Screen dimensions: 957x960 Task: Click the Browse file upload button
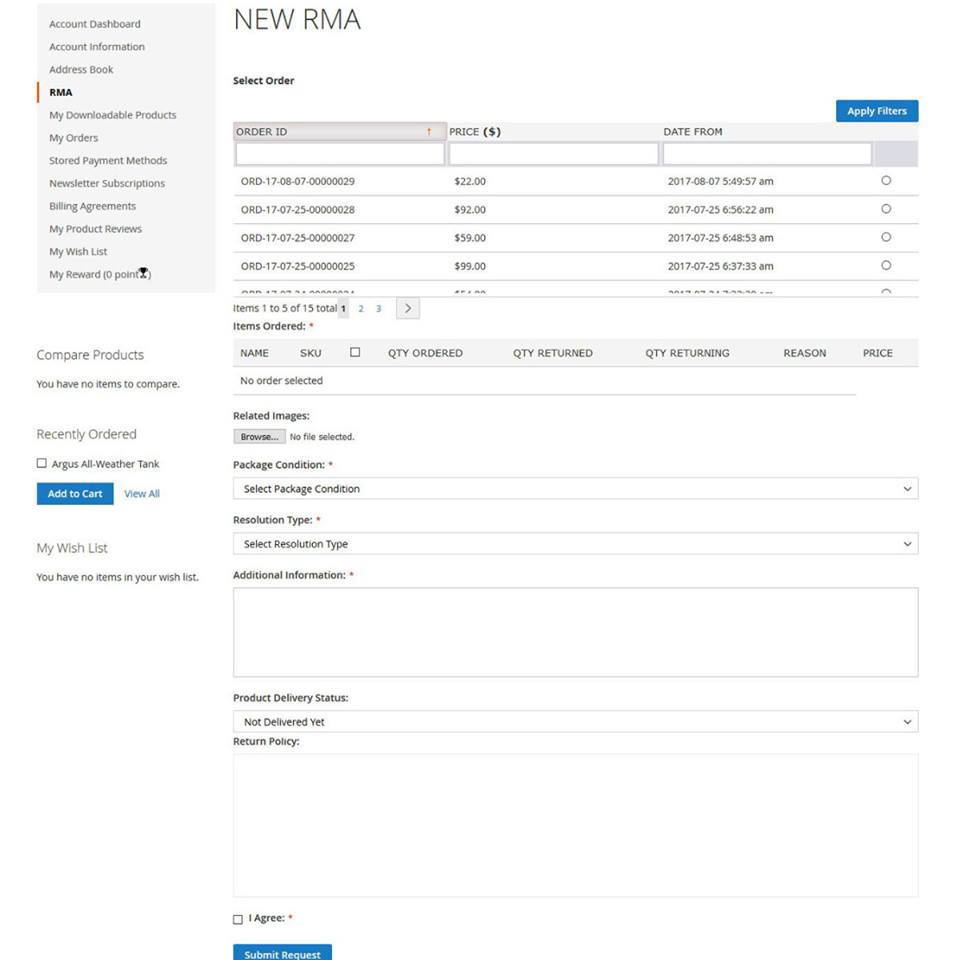click(x=259, y=437)
